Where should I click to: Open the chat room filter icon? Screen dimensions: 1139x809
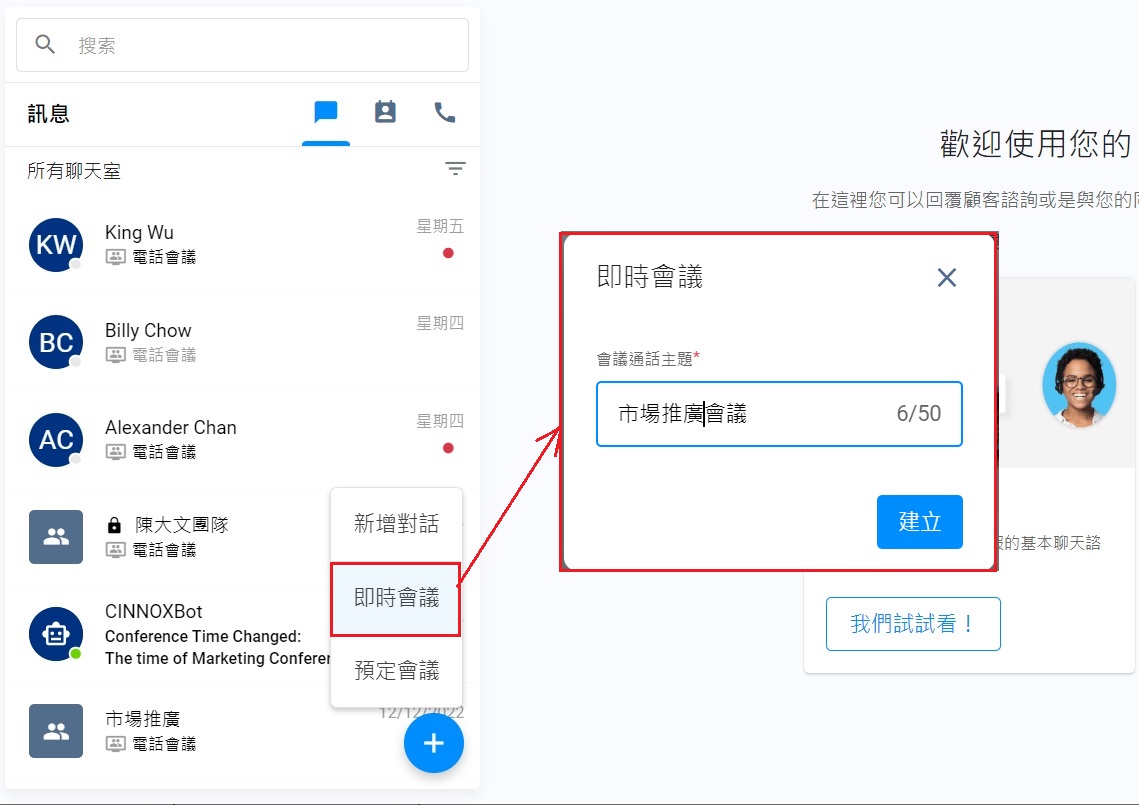[455, 169]
